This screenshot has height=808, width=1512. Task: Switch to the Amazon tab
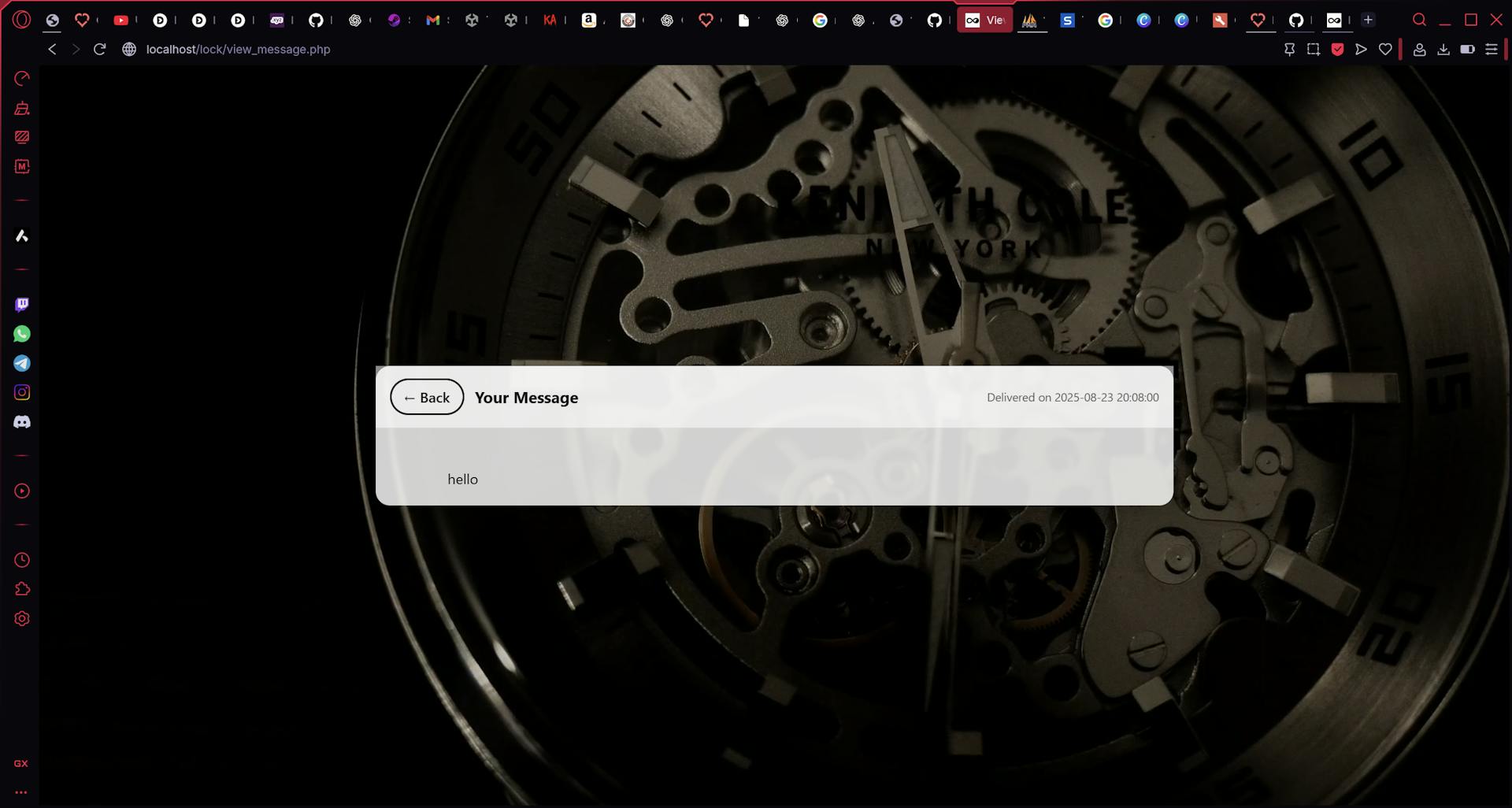coord(589,20)
